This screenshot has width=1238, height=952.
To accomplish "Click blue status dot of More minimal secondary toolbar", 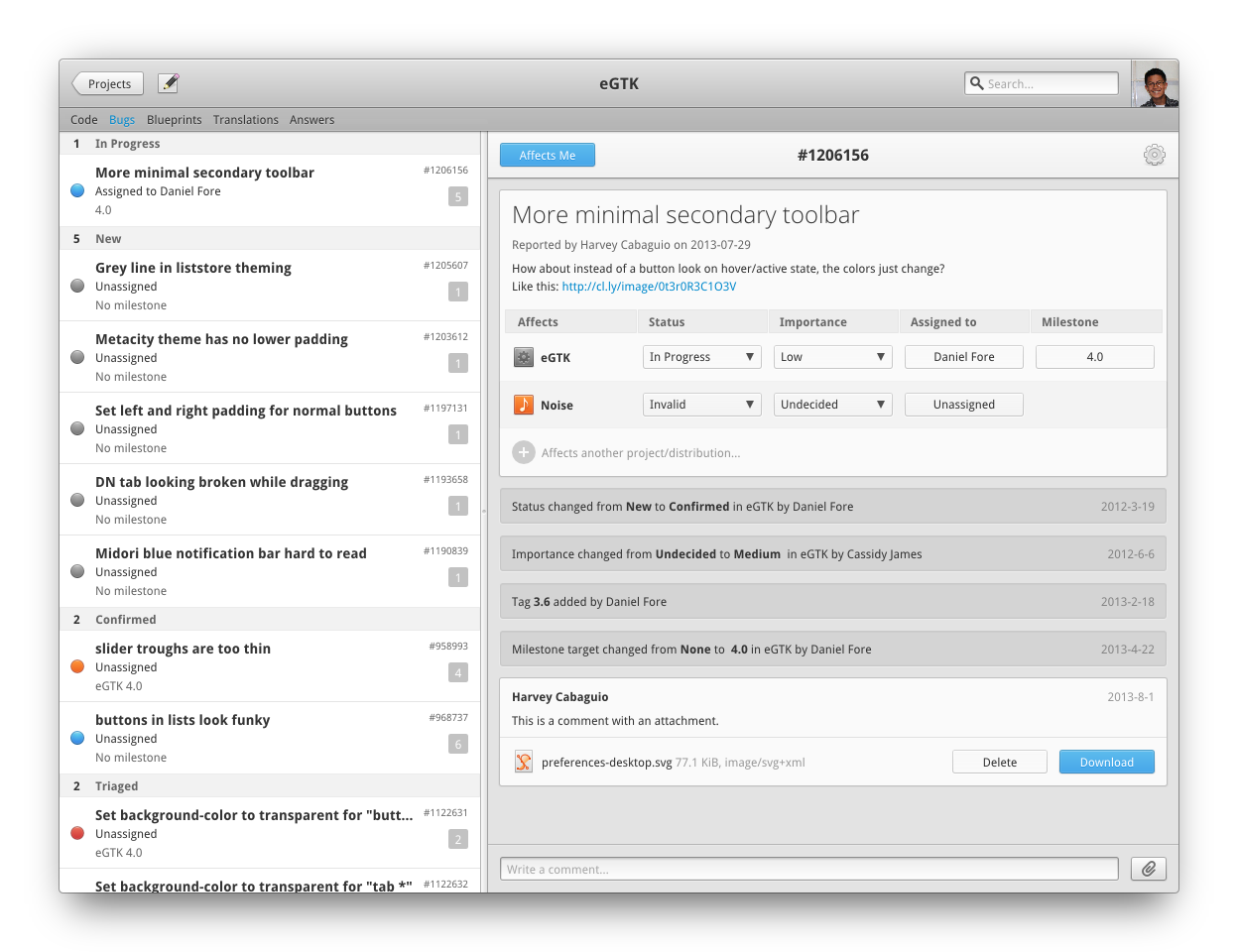I will coord(77,190).
